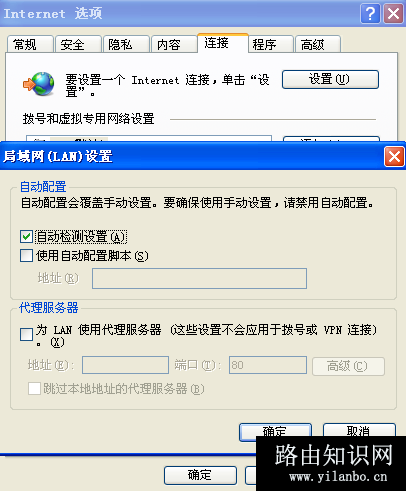The height and width of the screenshot is (491, 406).
Task: Cancel LAN settings with 取消 button
Action: [359, 430]
